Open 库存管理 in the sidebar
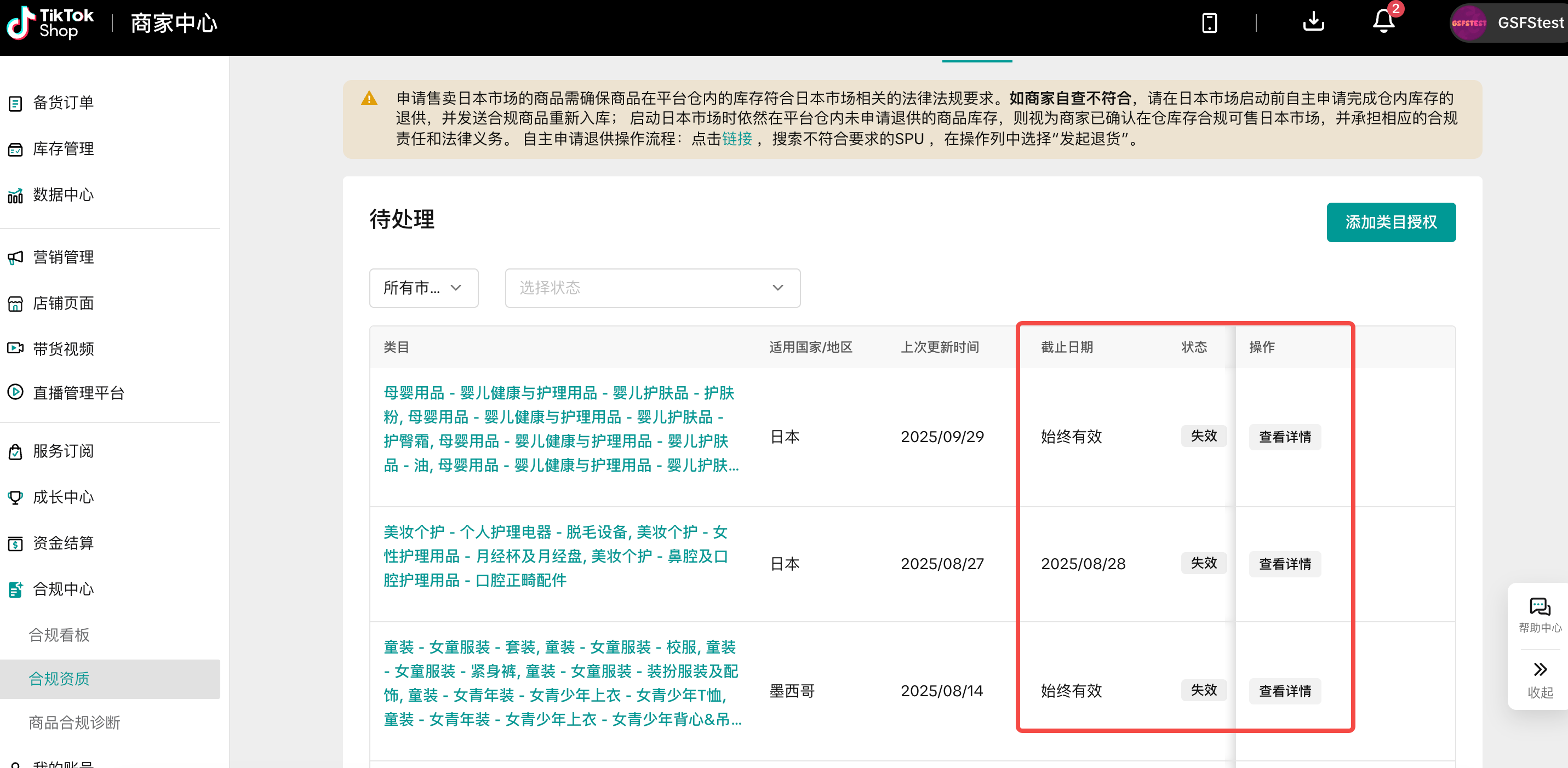Screen dimensions: 1568x768 tap(62, 148)
